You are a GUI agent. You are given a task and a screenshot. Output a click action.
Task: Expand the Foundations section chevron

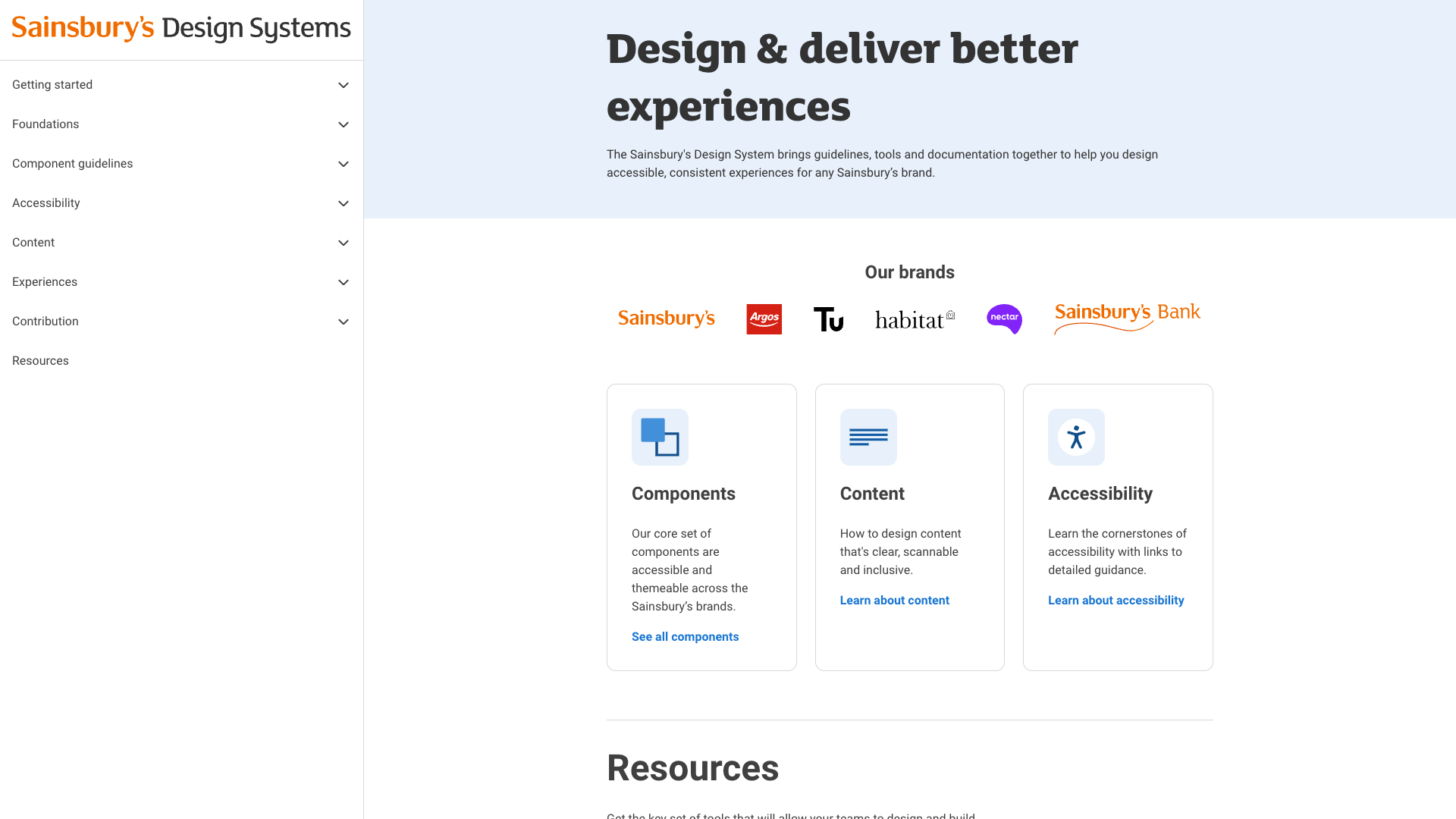344,124
